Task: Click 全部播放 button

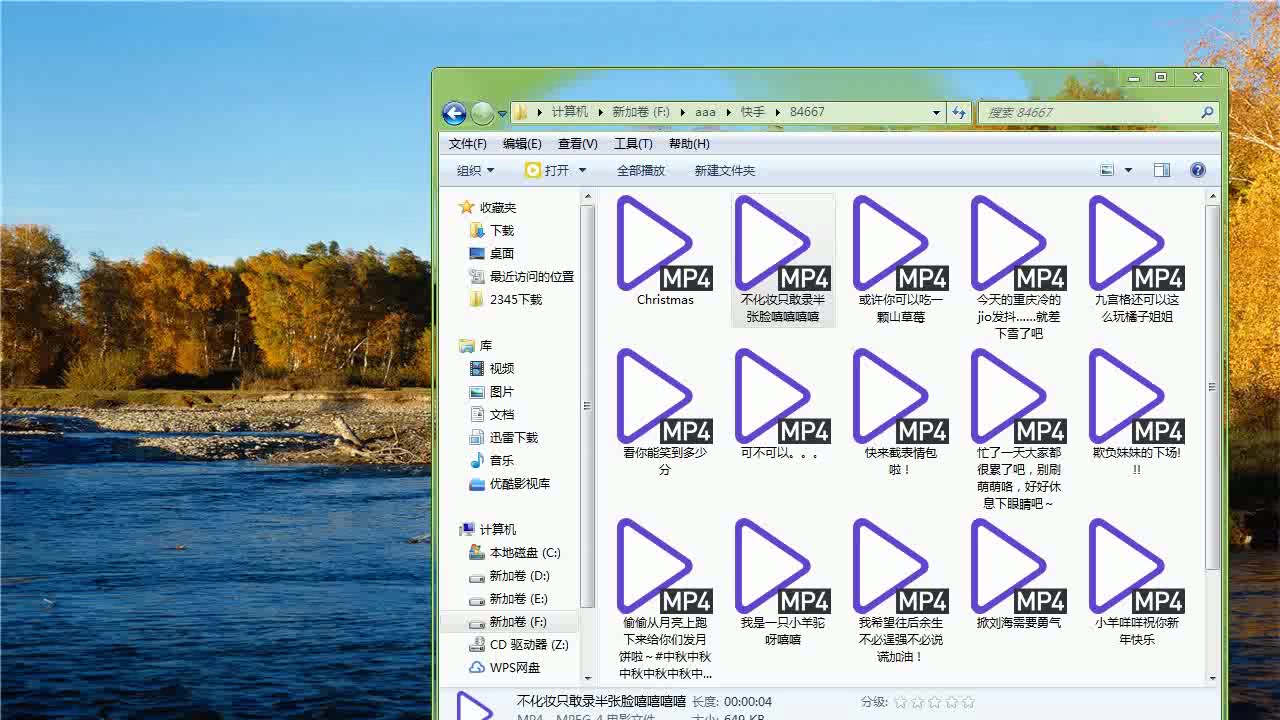Action: [641, 170]
